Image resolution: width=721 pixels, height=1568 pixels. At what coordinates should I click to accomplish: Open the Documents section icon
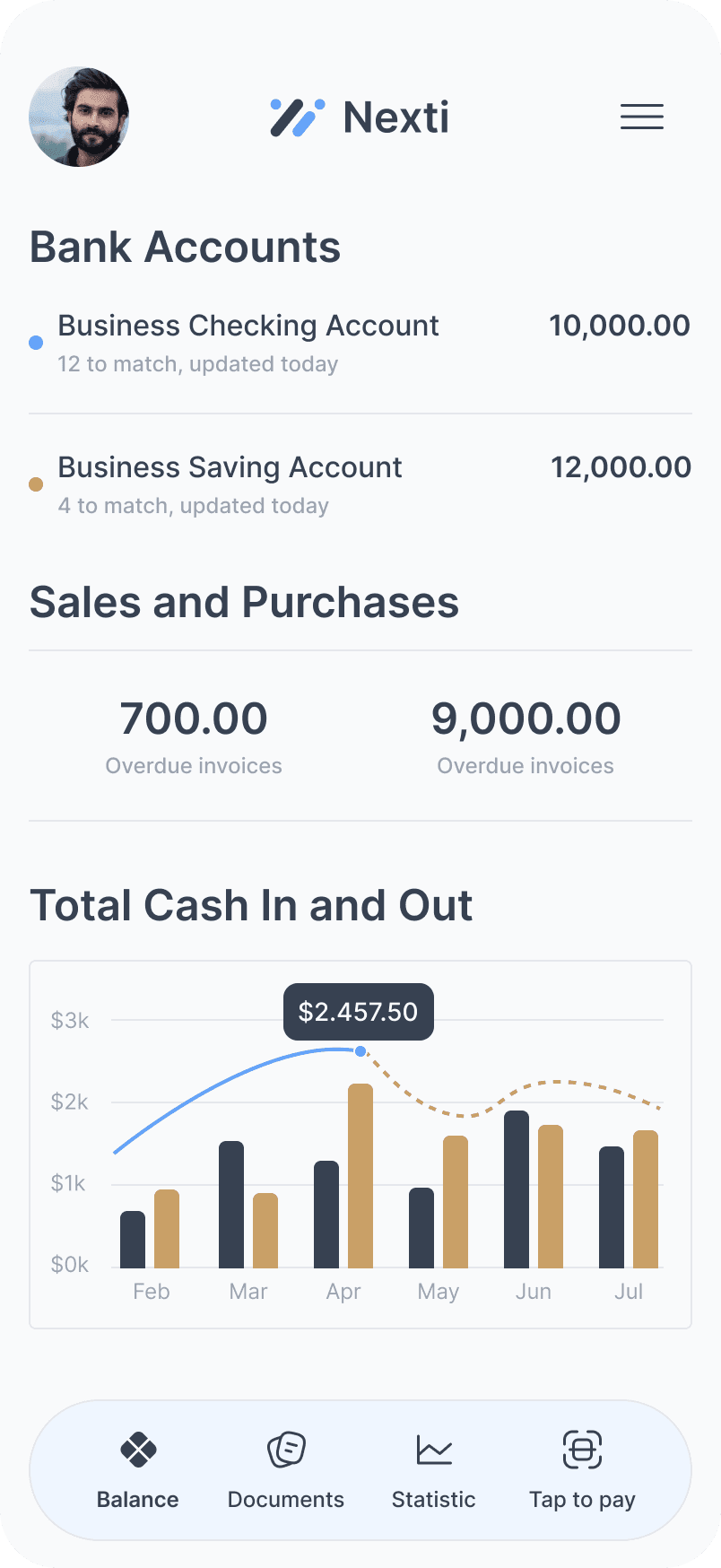(x=285, y=1450)
